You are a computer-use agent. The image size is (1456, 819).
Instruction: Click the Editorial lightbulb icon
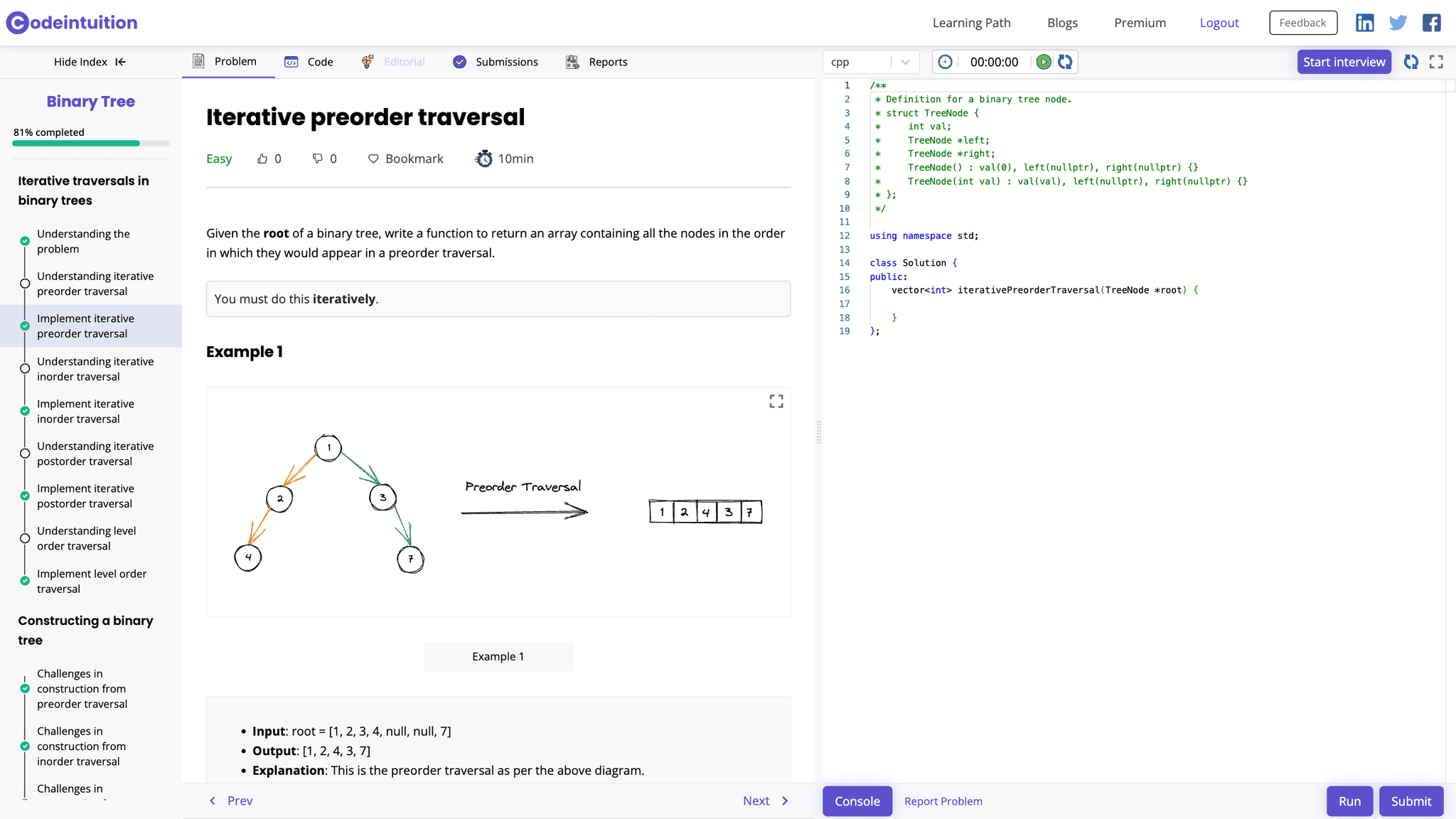[368, 61]
